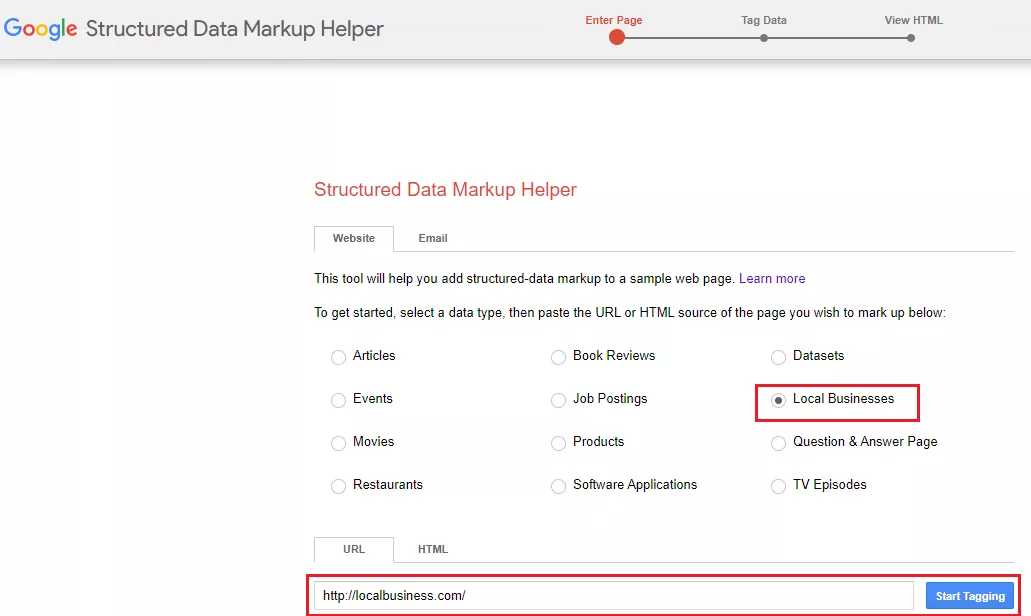This screenshot has width=1031, height=616.
Task: Click the Structured Data Markup Helper header title
Action: [x=235, y=29]
